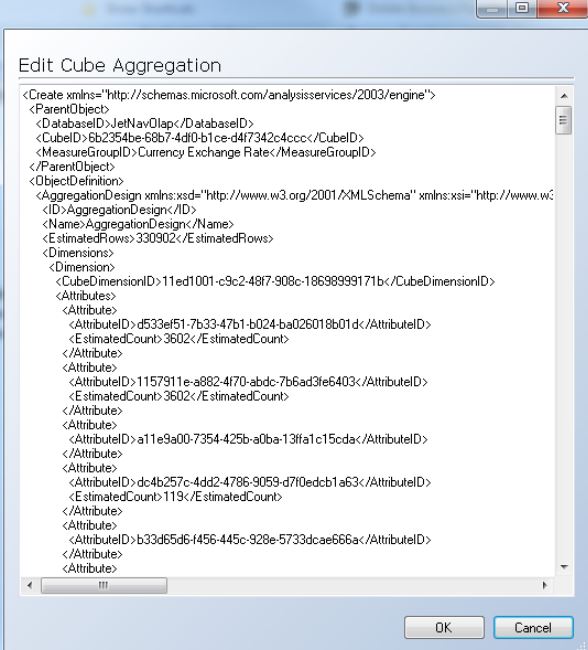Image resolution: width=588 pixels, height=650 pixels.
Task: Click the vertical scrollbar thumb
Action: [x=564, y=120]
